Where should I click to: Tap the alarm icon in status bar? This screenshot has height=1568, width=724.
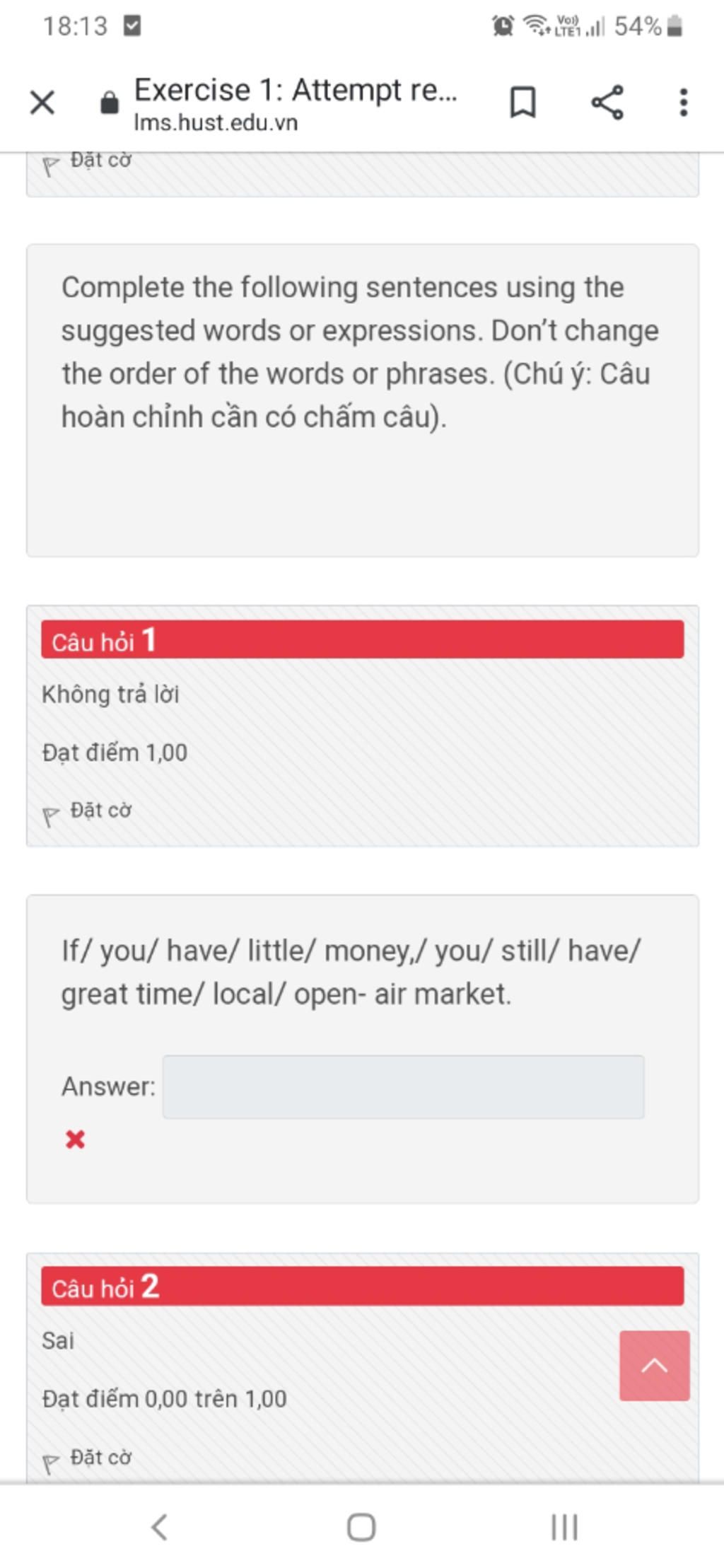(503, 27)
